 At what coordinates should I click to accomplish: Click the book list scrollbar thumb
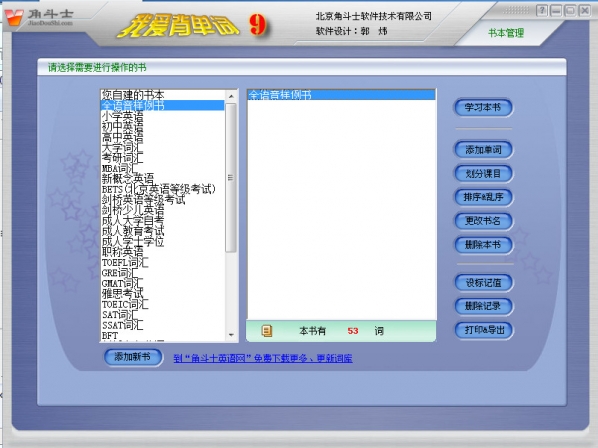231,177
